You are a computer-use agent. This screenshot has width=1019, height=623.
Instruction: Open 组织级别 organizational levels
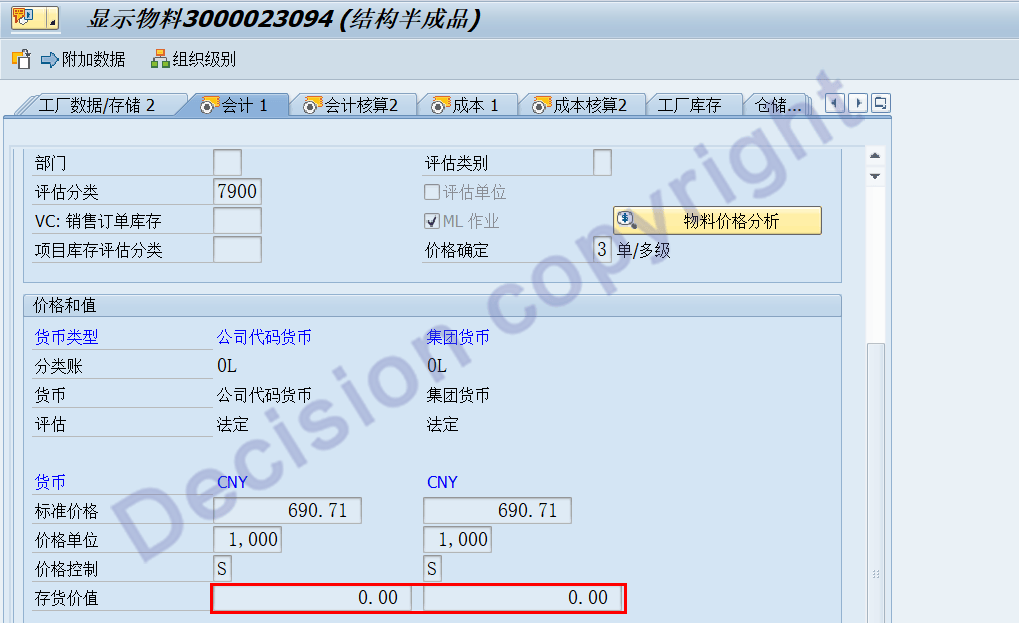point(194,59)
